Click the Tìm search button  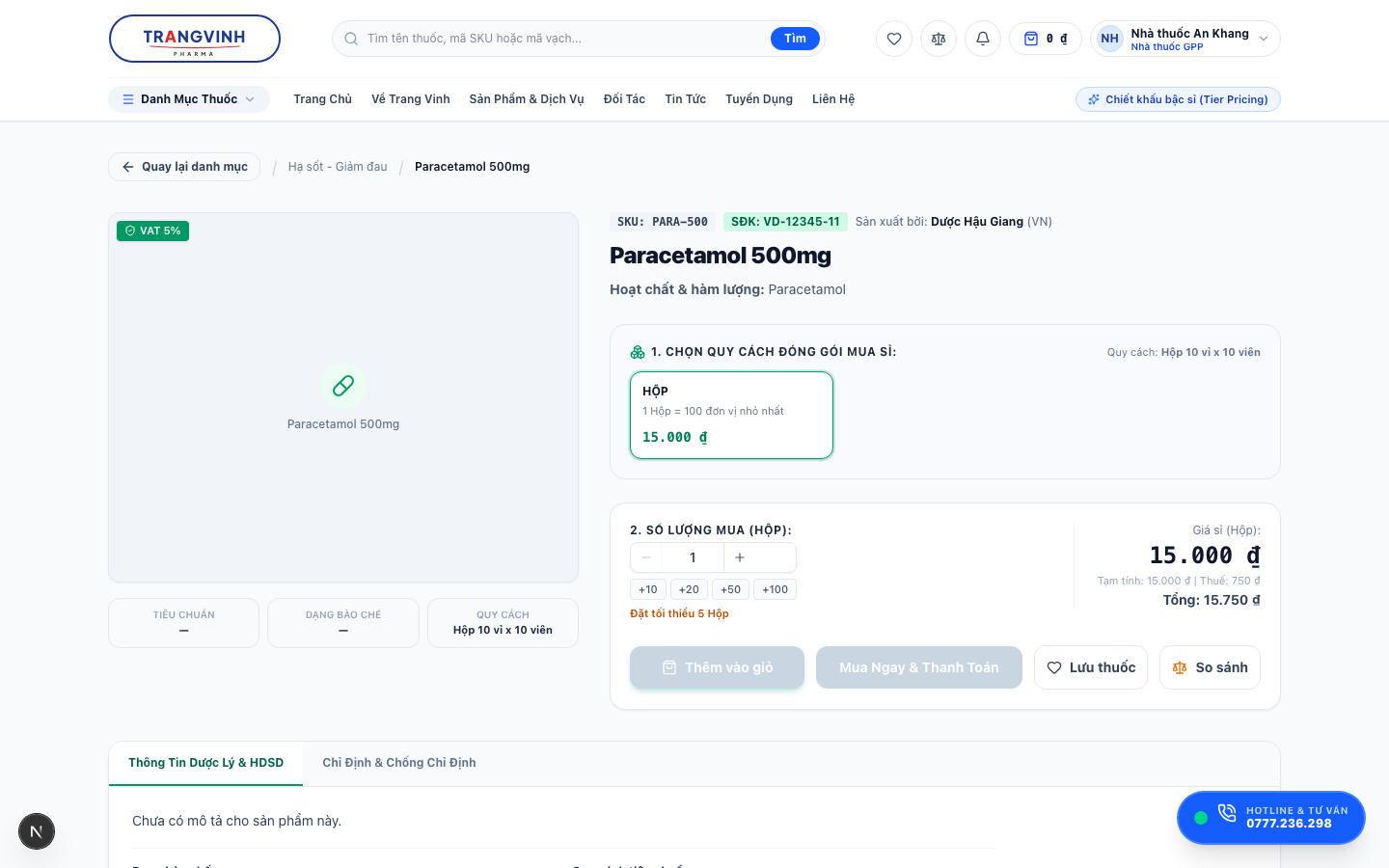click(795, 39)
